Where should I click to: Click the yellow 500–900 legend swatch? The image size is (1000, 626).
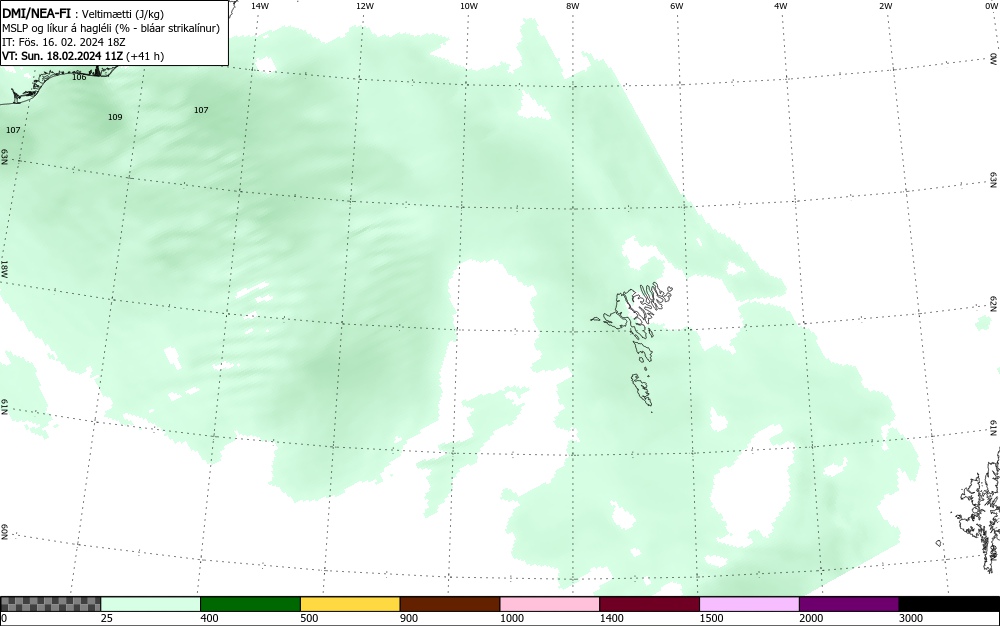[350, 604]
